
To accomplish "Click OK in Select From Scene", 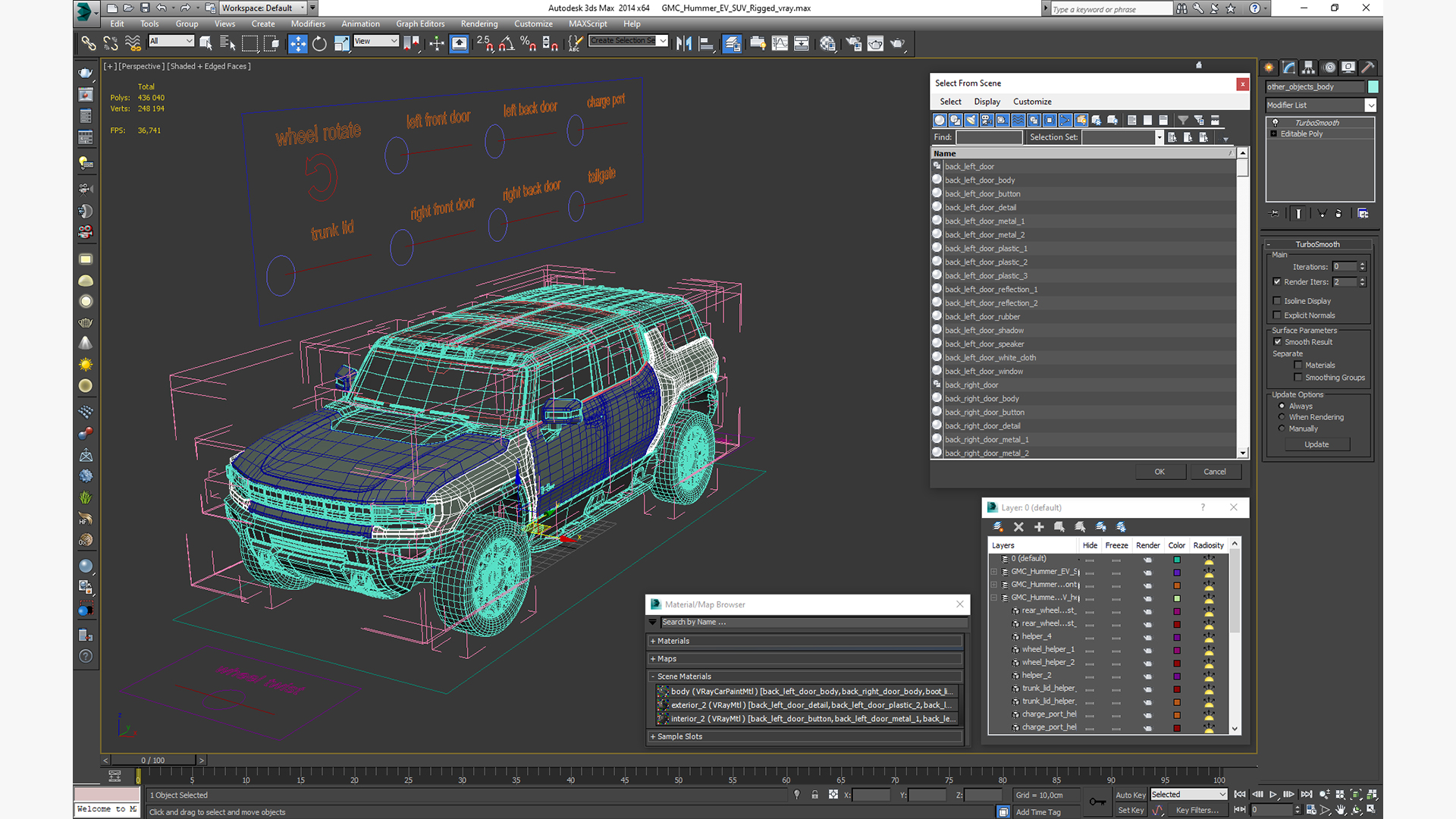I will 1159,472.
